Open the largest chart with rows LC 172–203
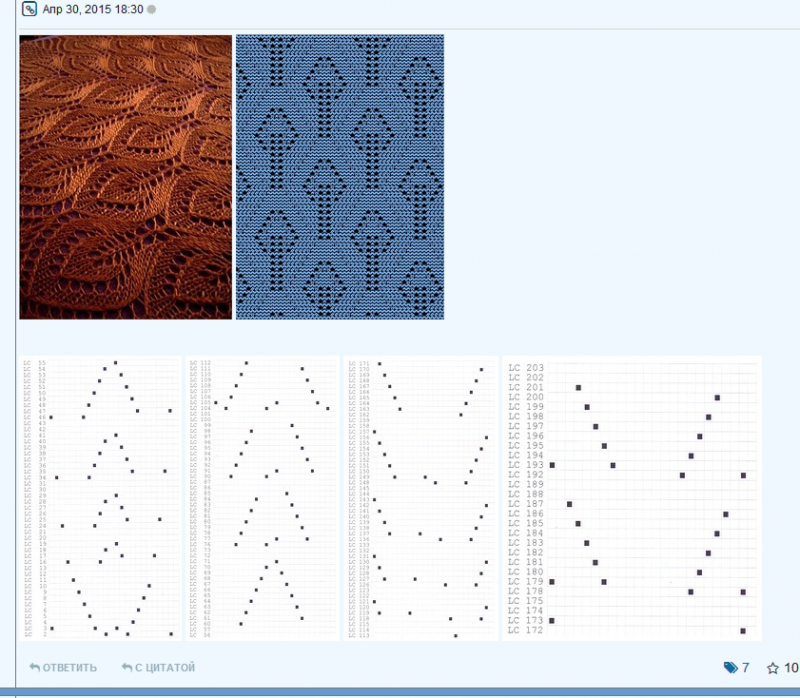Image resolution: width=800 pixels, height=698 pixels. click(x=631, y=497)
